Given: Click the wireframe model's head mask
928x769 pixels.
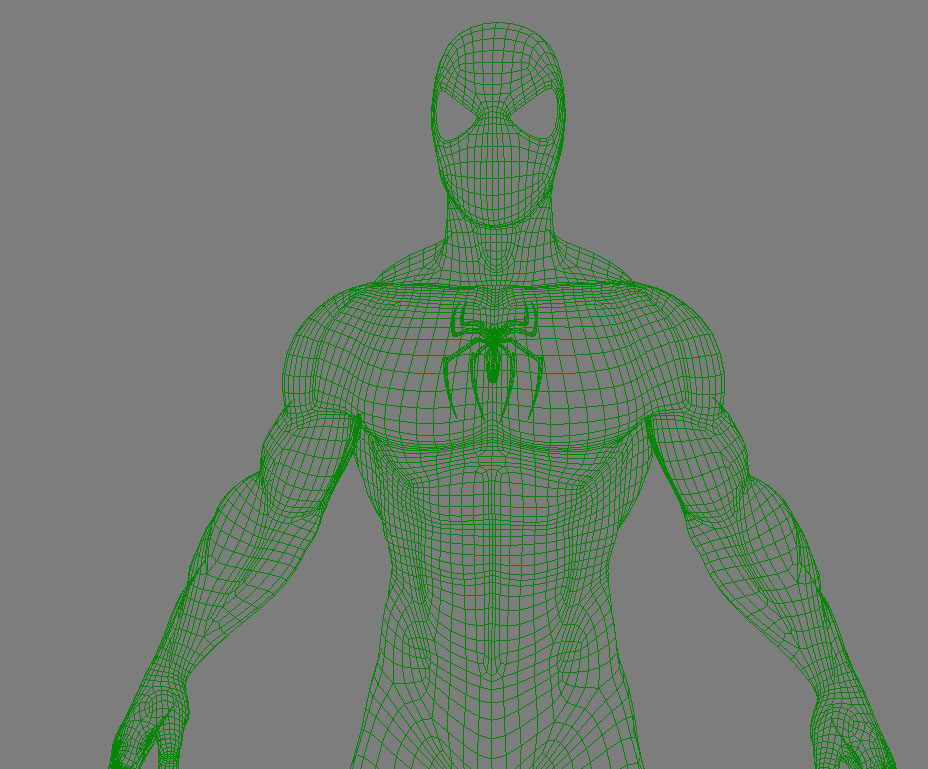Looking at the screenshot, I should (498, 124).
